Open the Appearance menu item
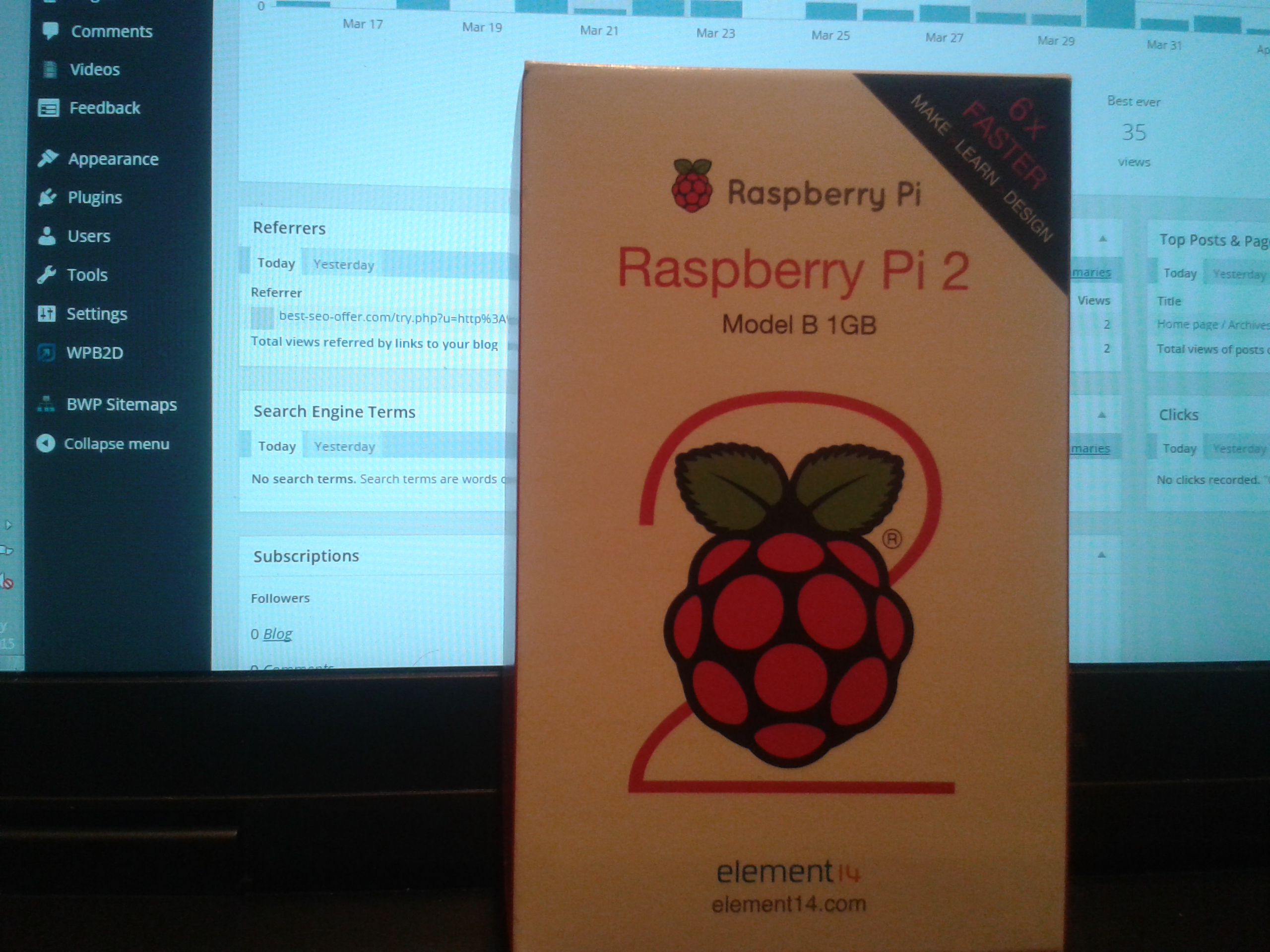1270x952 pixels. 113,159
